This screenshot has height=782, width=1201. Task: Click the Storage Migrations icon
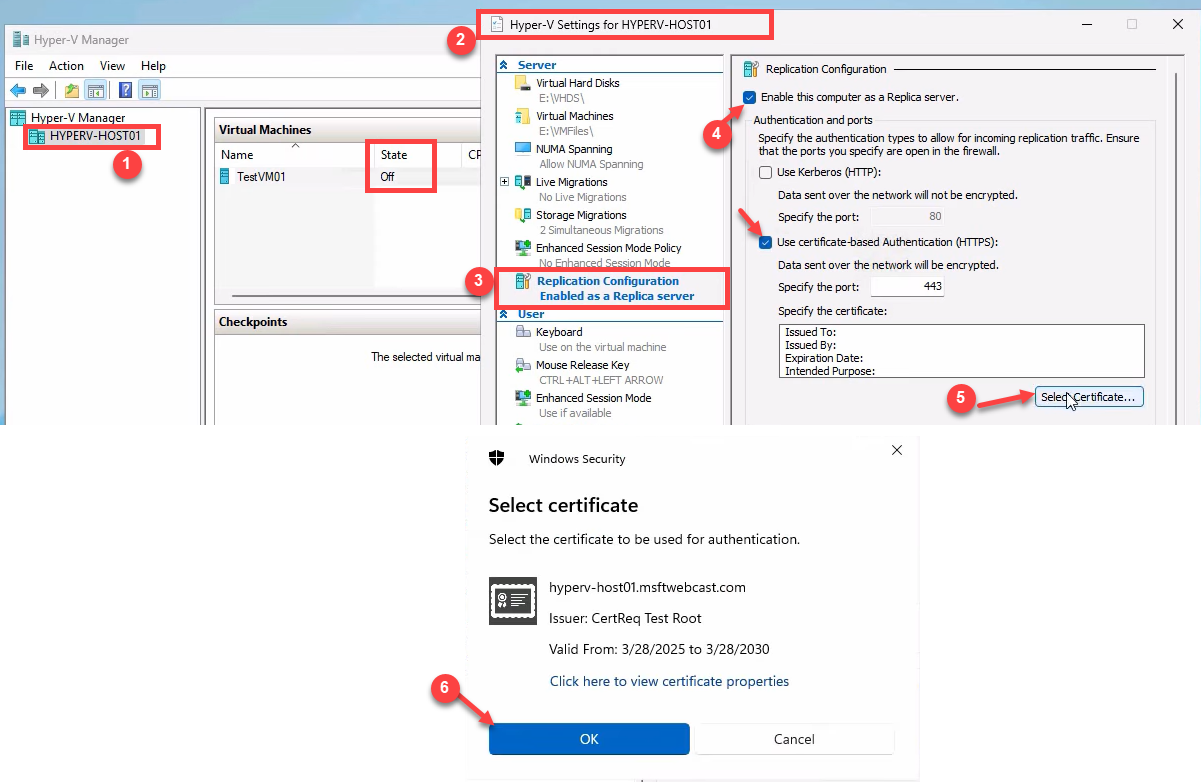[523, 215]
